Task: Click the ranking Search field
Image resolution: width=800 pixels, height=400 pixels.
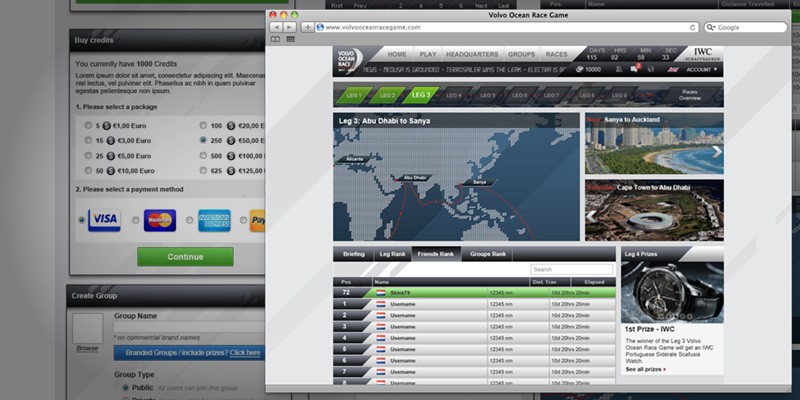Action: (571, 269)
